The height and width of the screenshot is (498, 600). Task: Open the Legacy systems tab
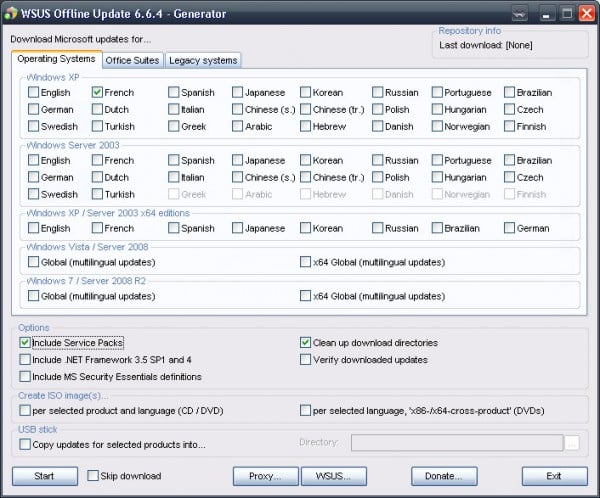(203, 60)
